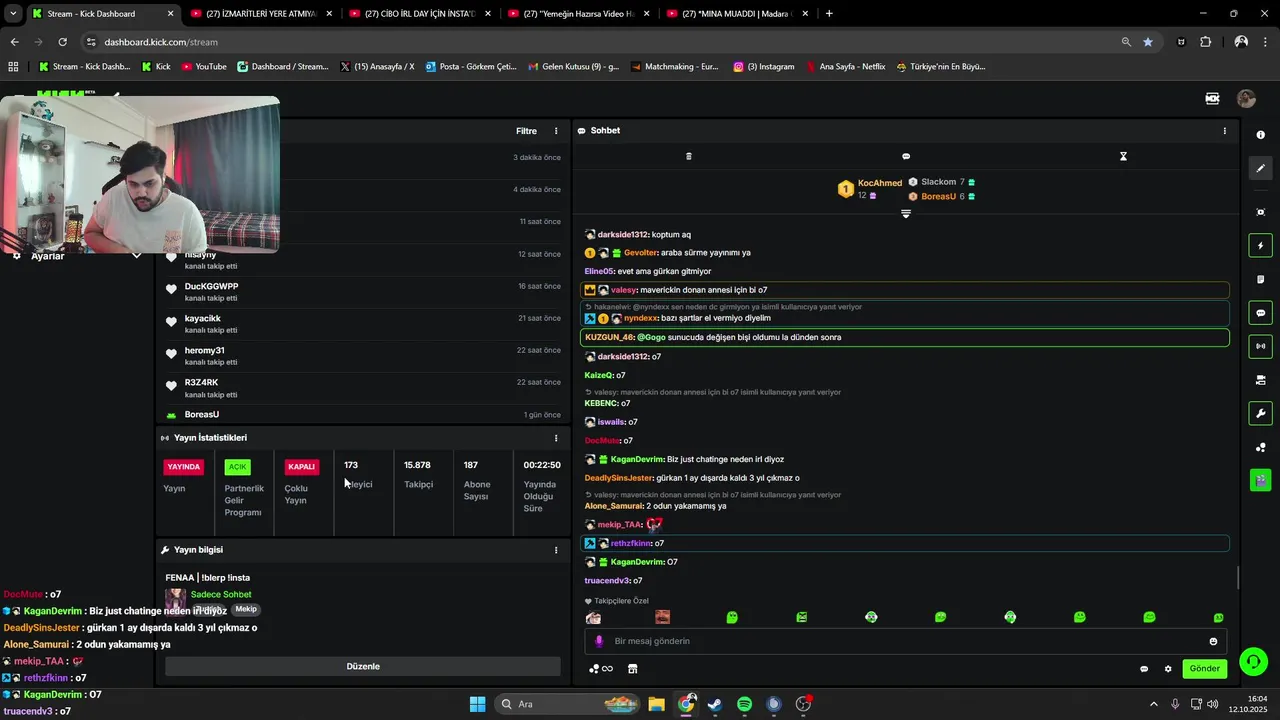This screenshot has height=720, width=1280.
Task: Expand the Ayarlar sidebar section
Action: pos(136,256)
